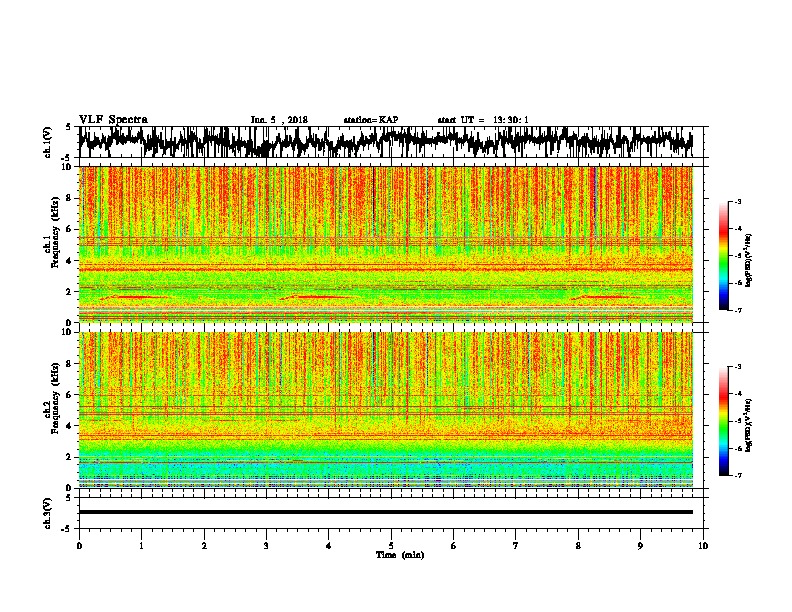This screenshot has width=792, height=612.
Task: Click the '8' kHz tick on ch.1 spectrogram
Action: (x=69, y=198)
